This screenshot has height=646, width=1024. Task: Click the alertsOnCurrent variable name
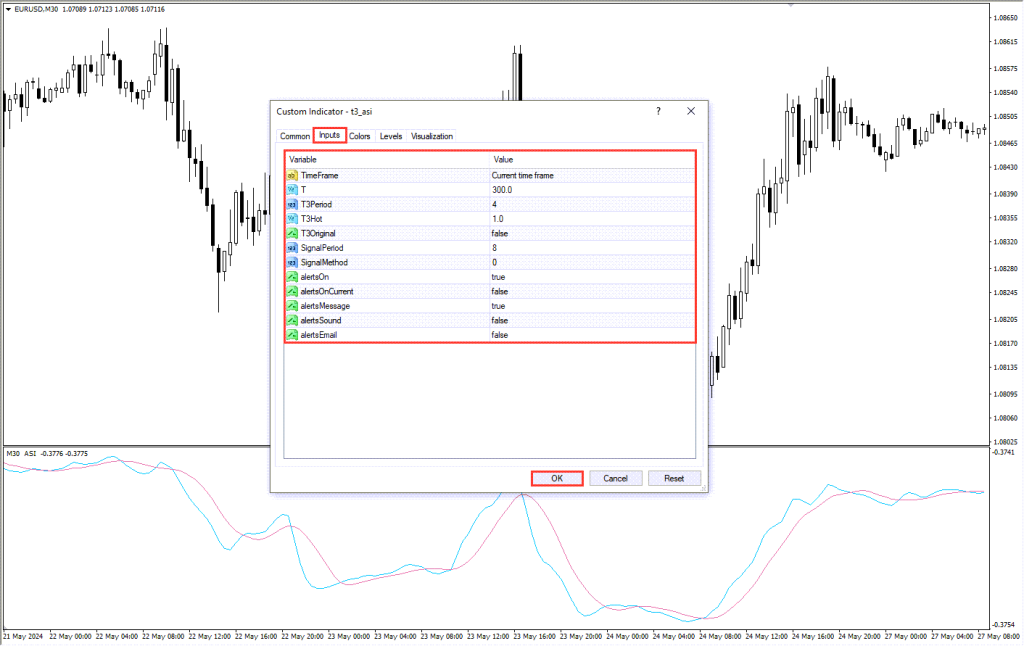[327, 291]
